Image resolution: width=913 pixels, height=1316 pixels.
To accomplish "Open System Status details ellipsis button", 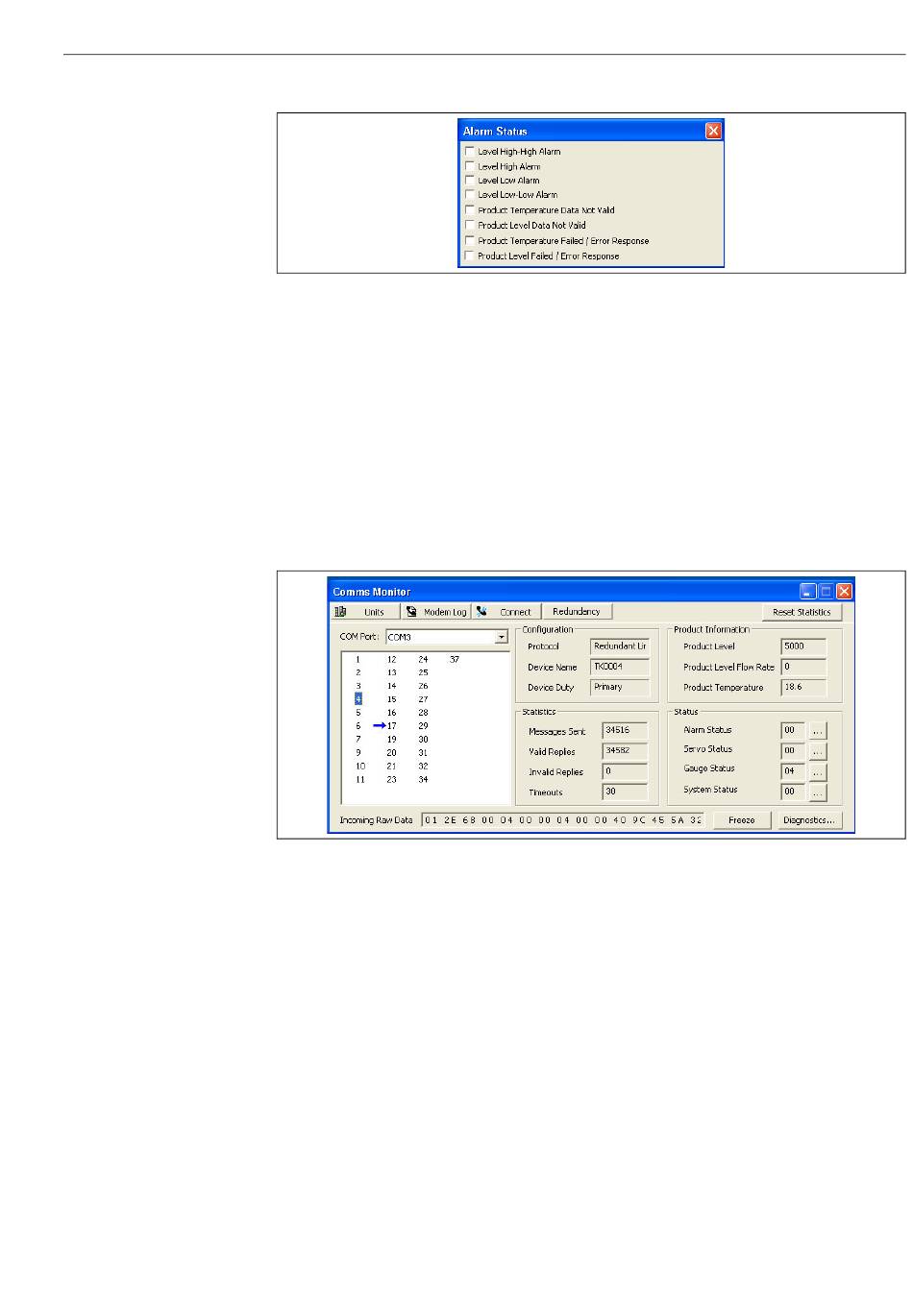I will click(x=817, y=792).
